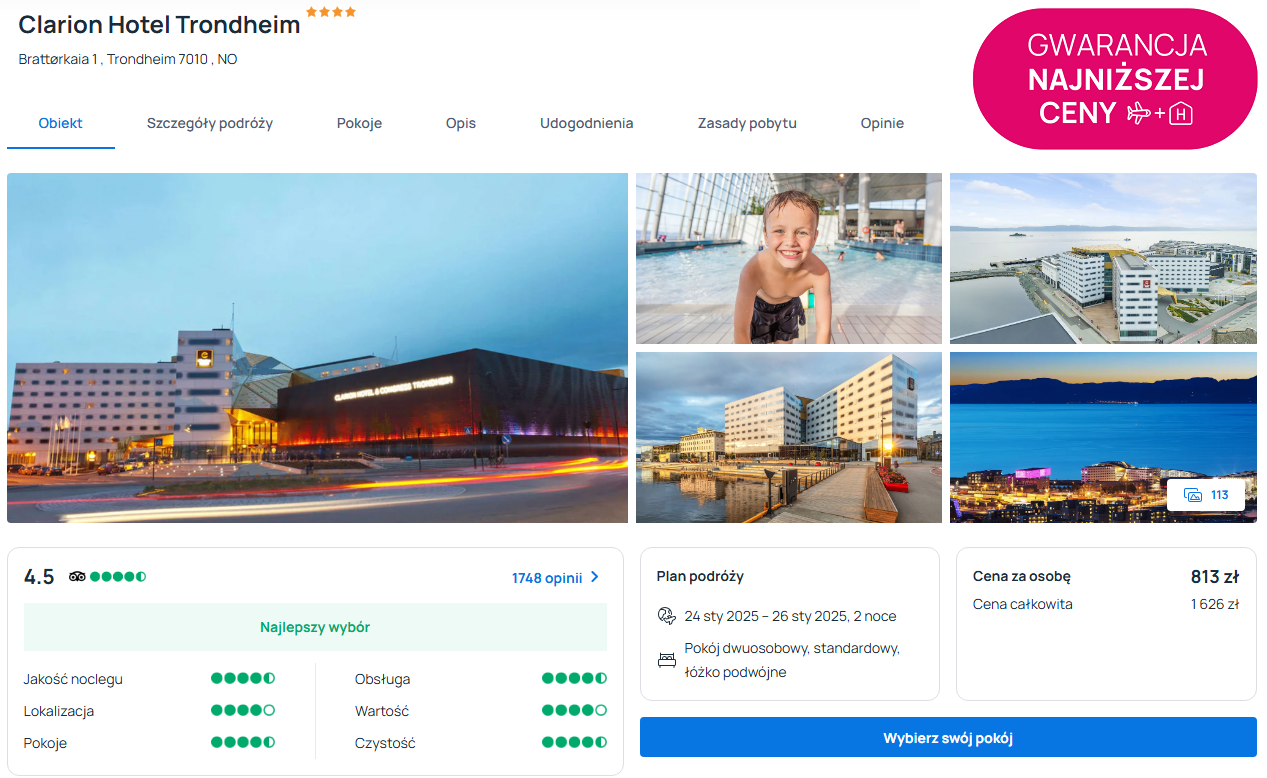1267x778 pixels.
Task: View the boy in swimming pool photo
Action: pyautogui.click(x=788, y=258)
